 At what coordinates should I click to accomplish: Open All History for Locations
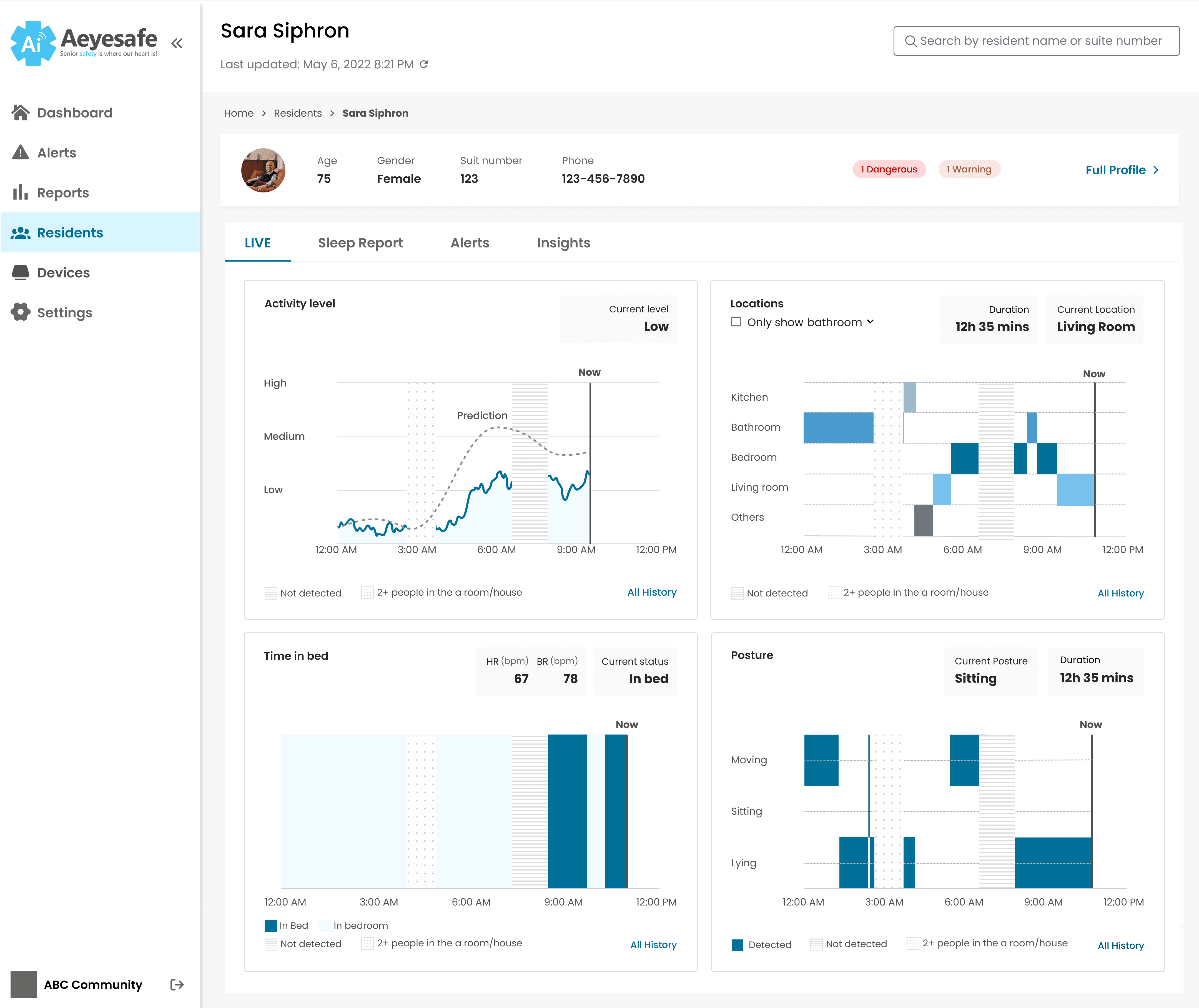tap(1120, 593)
